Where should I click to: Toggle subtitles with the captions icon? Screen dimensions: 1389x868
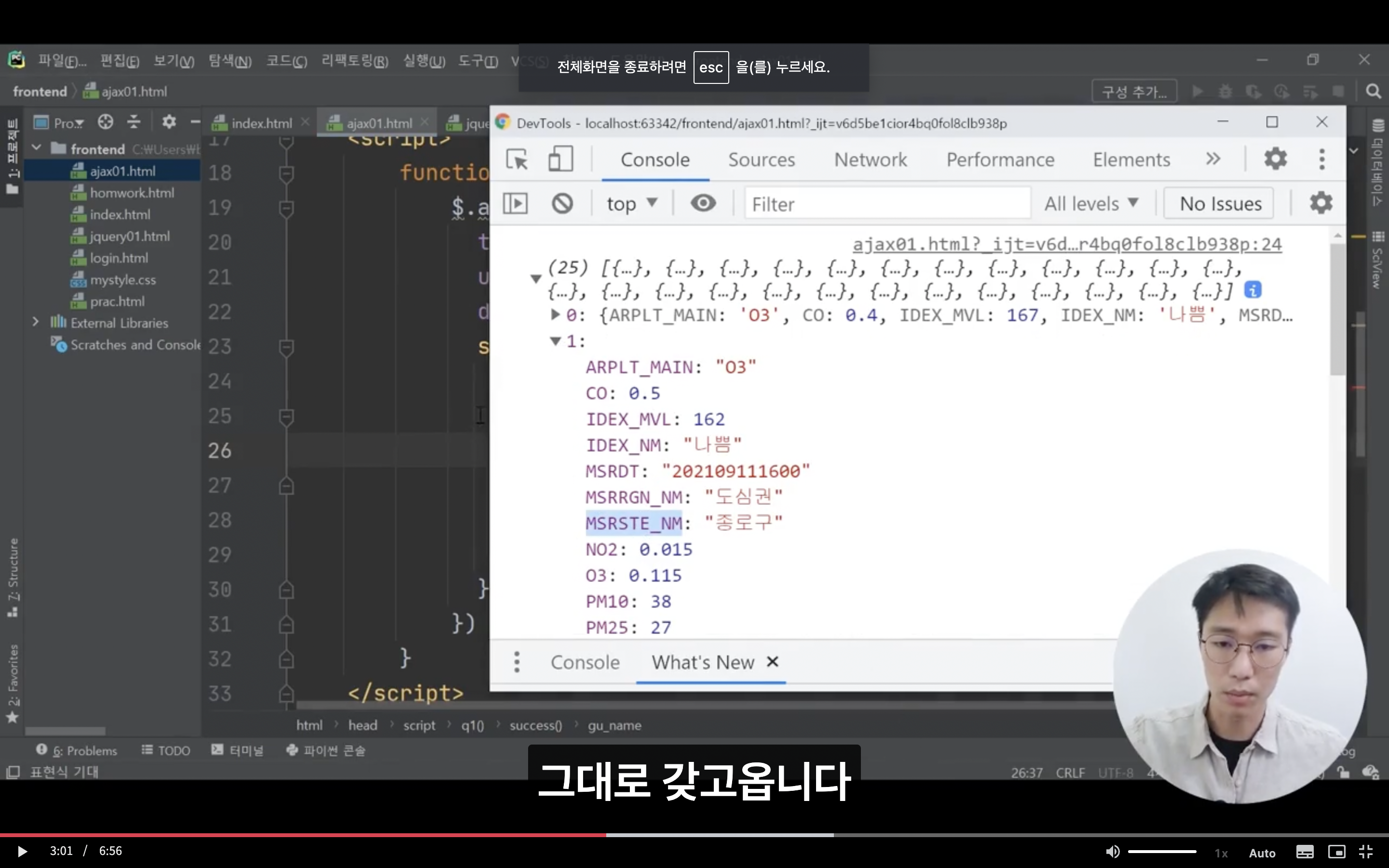click(x=1304, y=852)
